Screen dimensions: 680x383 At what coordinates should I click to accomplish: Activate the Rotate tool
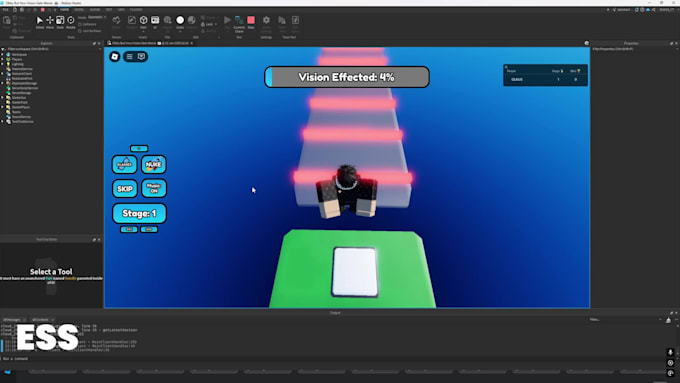tap(71, 22)
